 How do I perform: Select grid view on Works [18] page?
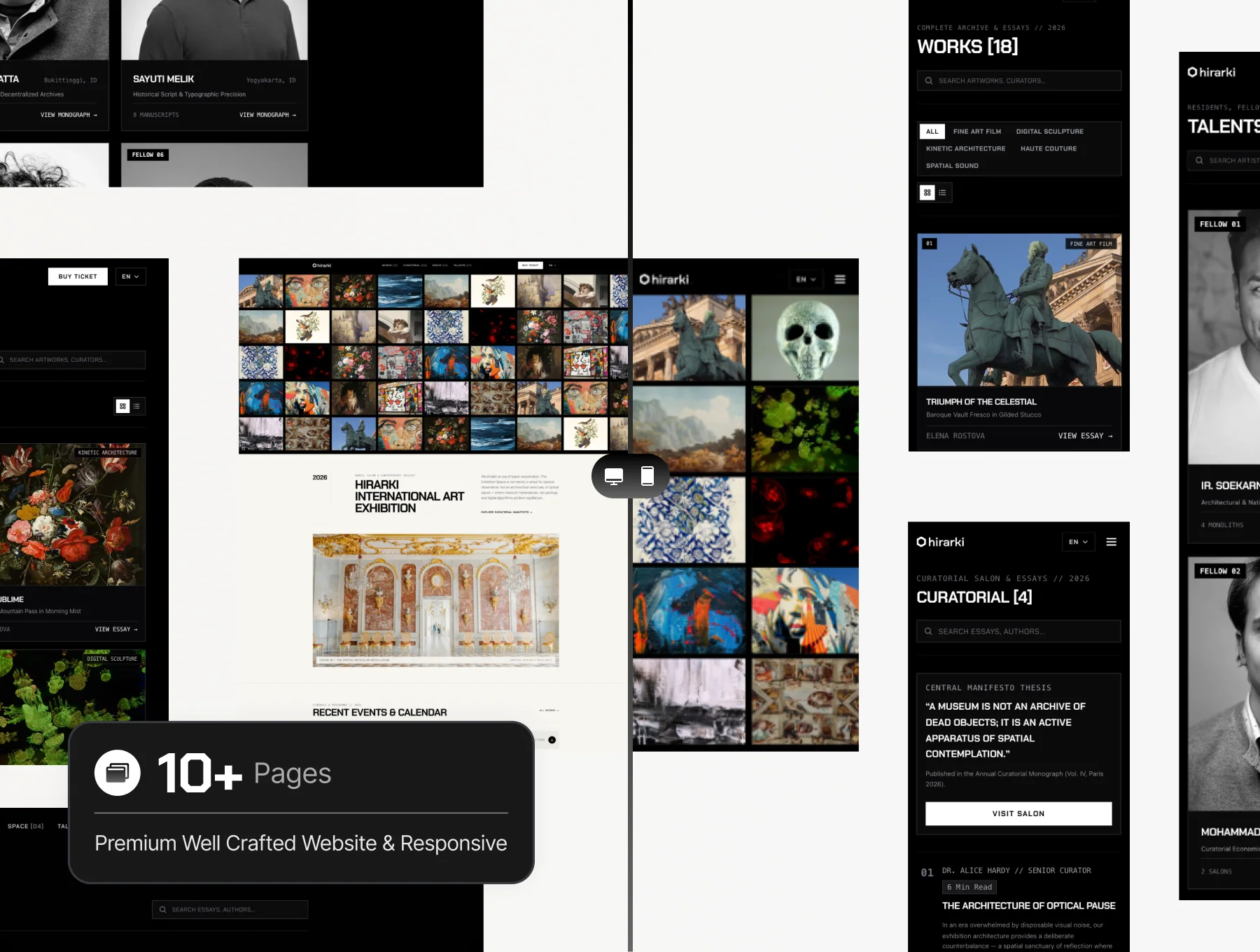tap(927, 192)
